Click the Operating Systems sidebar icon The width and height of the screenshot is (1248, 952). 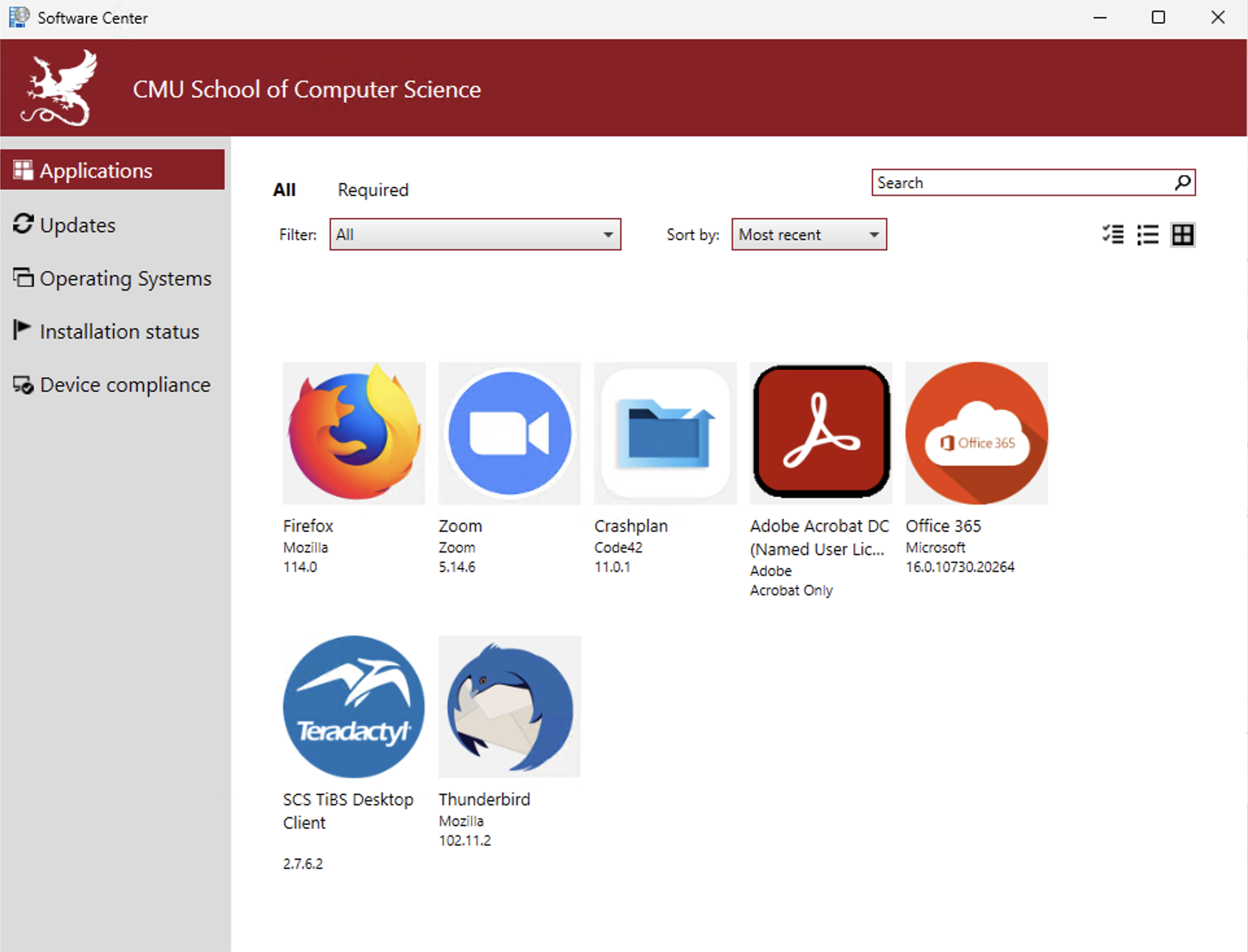click(x=23, y=278)
